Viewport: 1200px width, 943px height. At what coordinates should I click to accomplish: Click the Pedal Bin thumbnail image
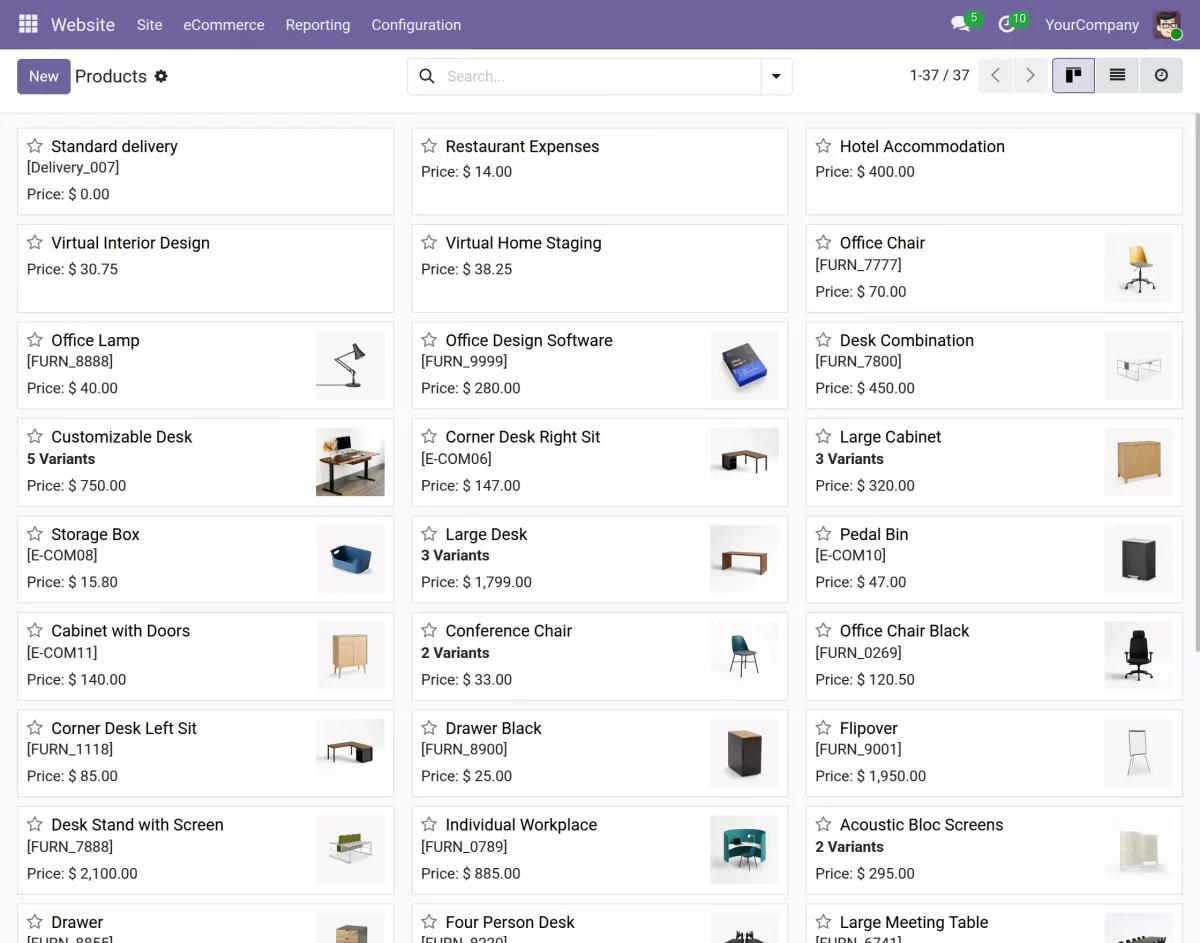click(1139, 559)
